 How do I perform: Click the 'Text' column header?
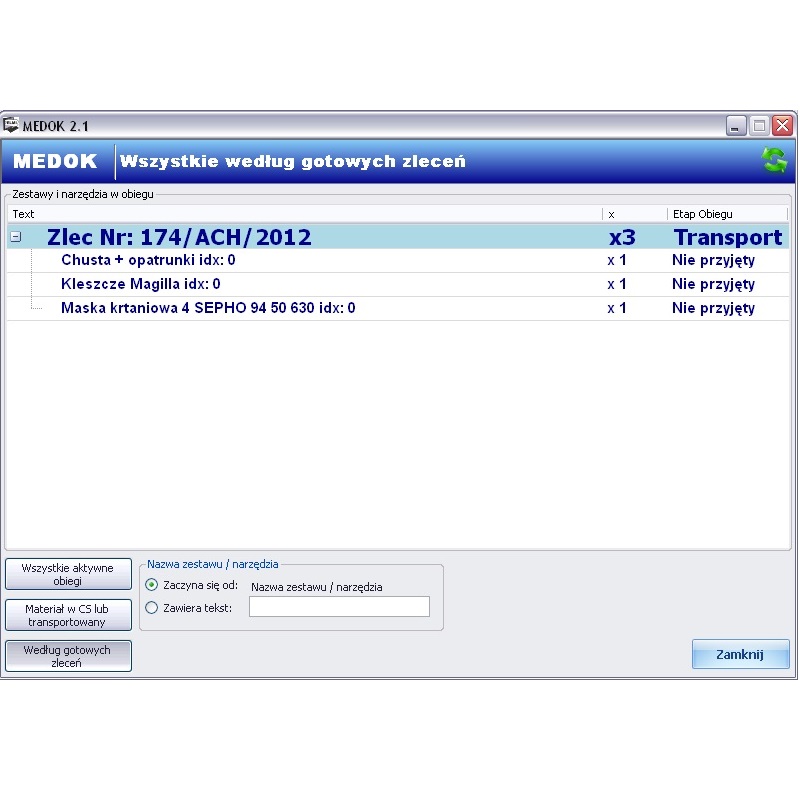tap(300, 214)
